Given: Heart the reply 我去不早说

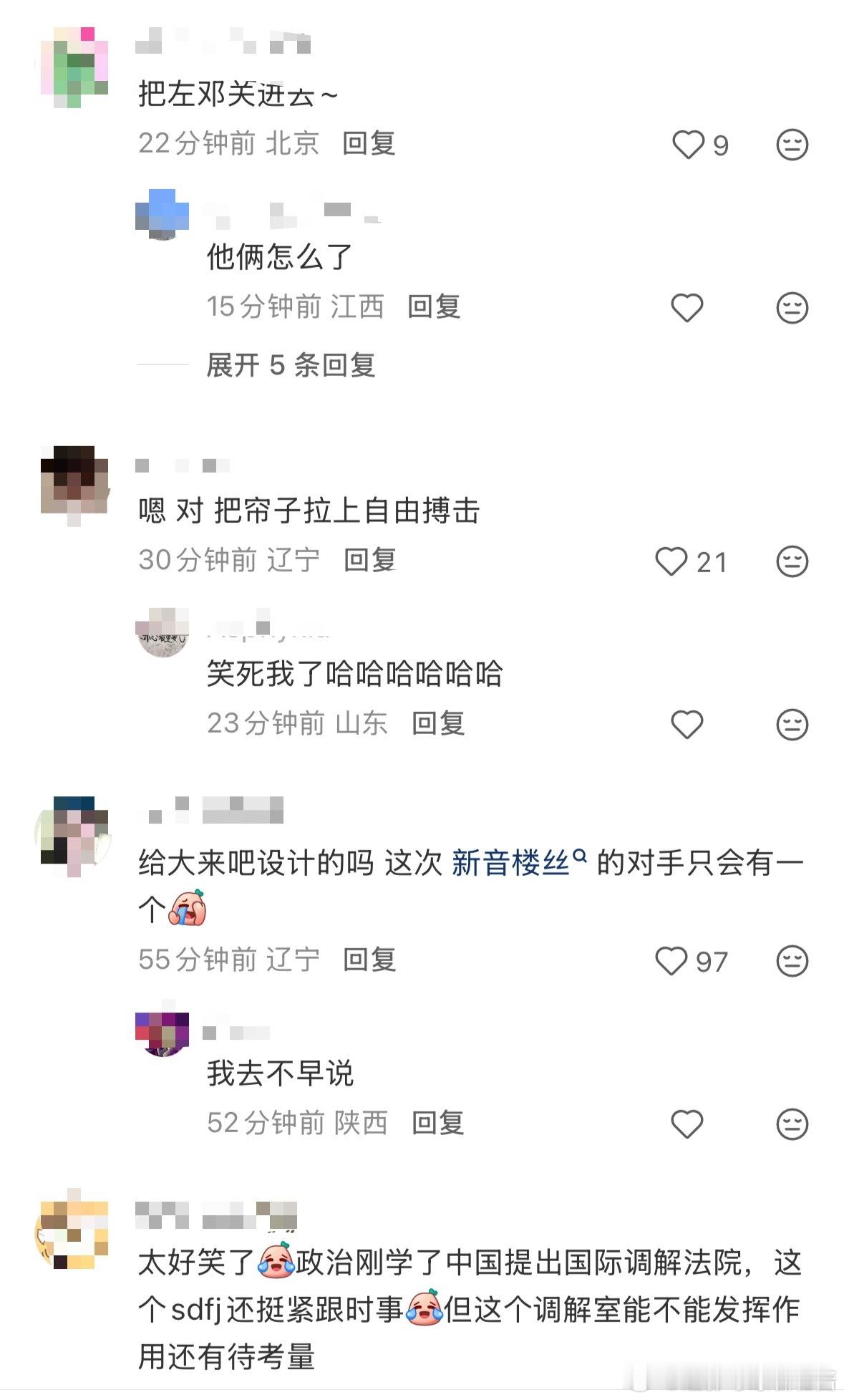Looking at the screenshot, I should (x=687, y=1124).
